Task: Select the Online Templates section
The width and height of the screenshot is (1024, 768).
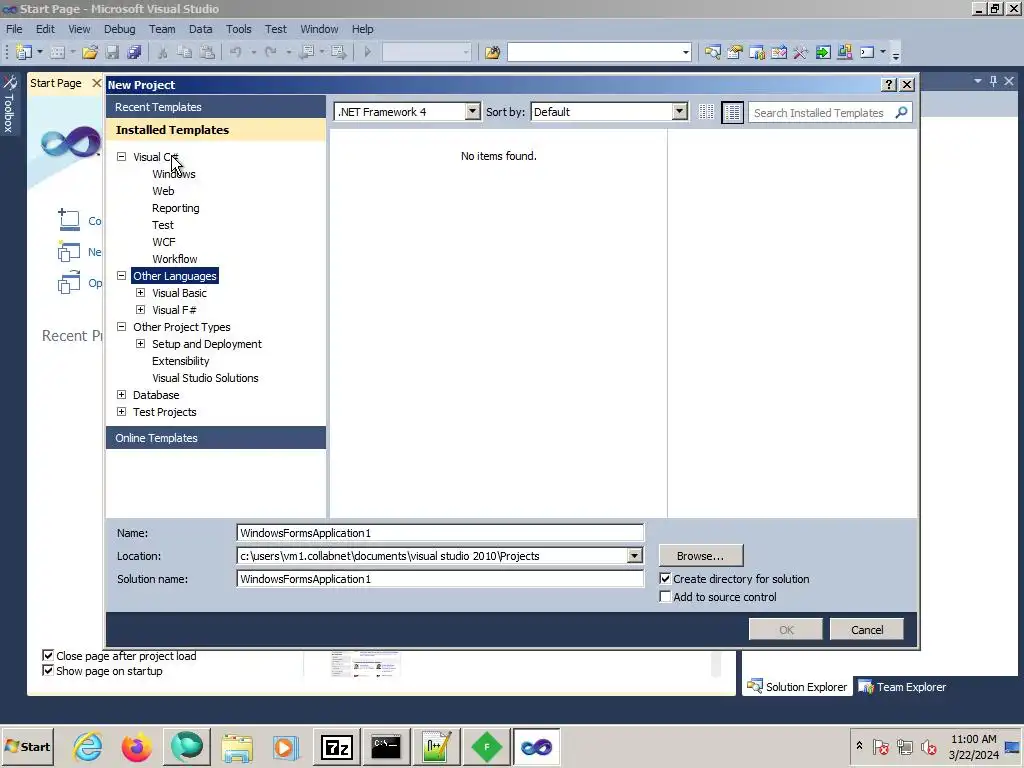Action: pyautogui.click(x=216, y=438)
